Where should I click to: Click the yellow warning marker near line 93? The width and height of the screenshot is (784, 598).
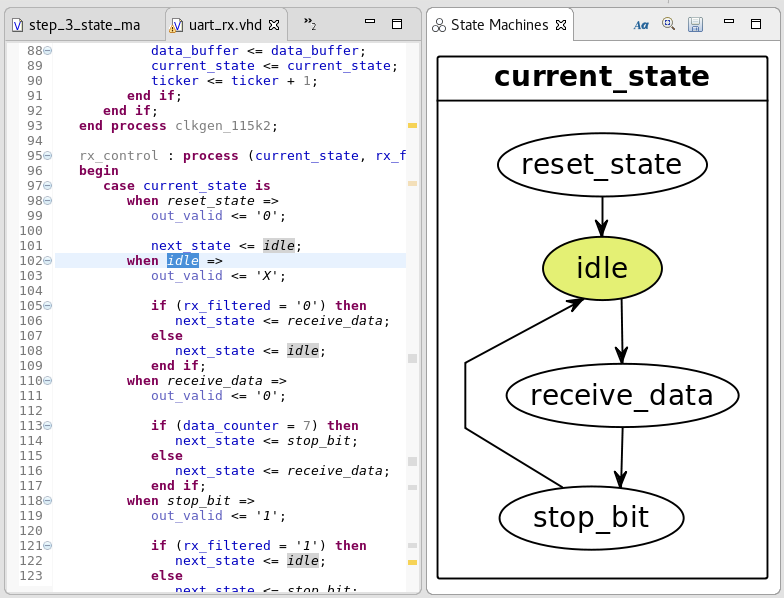(x=412, y=126)
